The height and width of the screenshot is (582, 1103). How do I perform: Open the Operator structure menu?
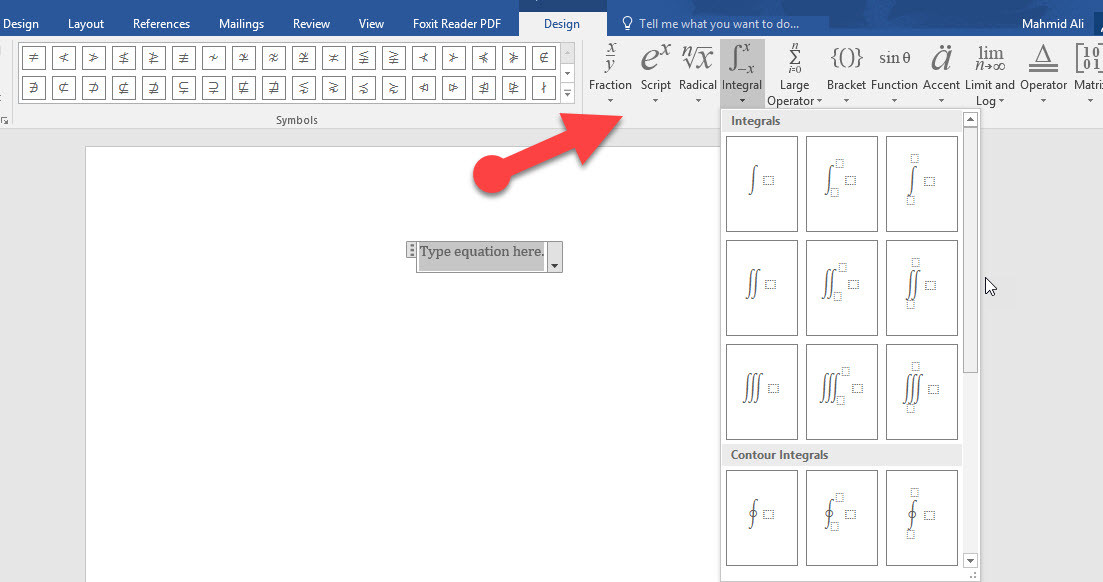click(x=1043, y=72)
